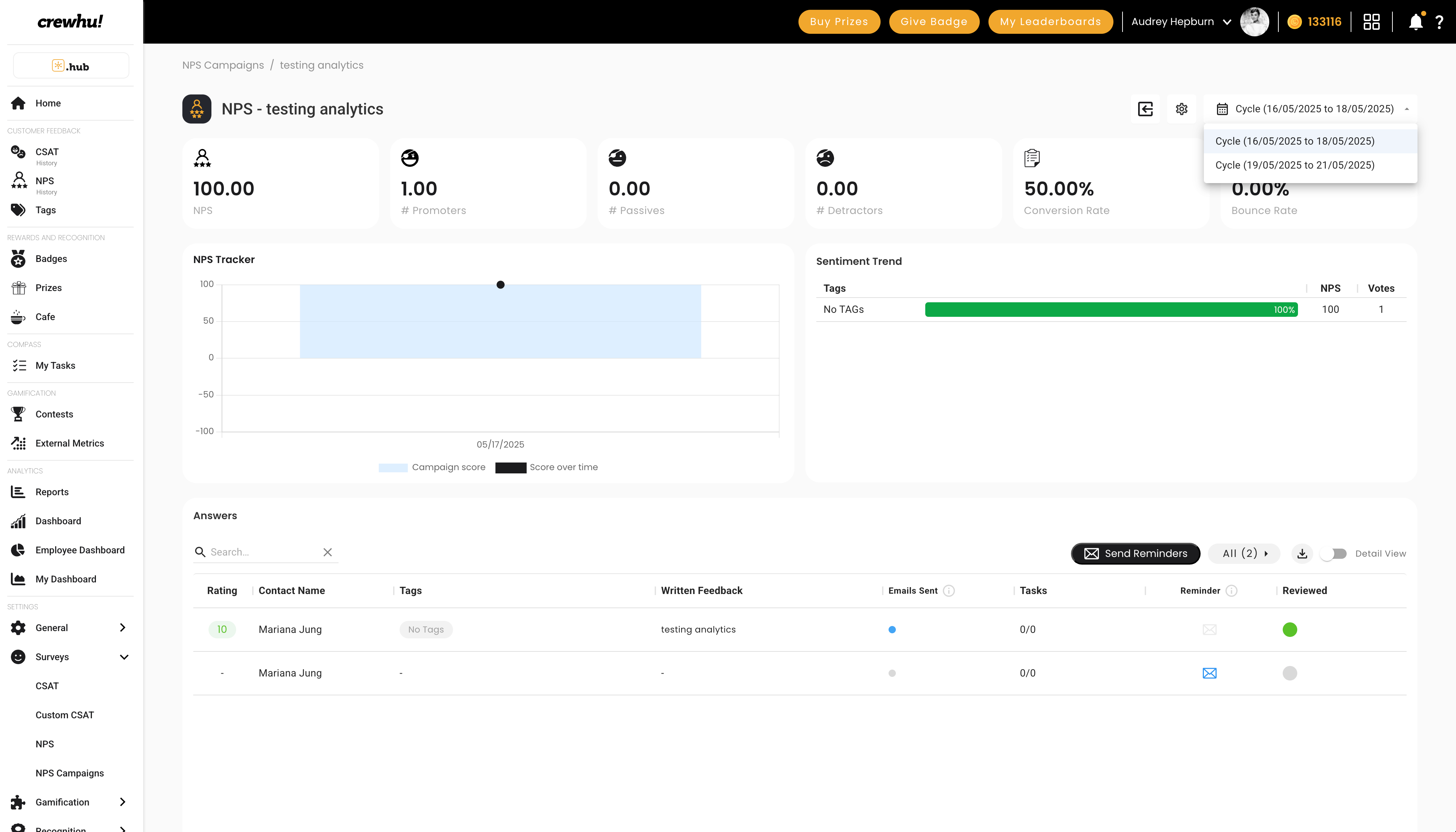Clear the search with X icon
This screenshot has width=1456, height=832.
coord(327,552)
